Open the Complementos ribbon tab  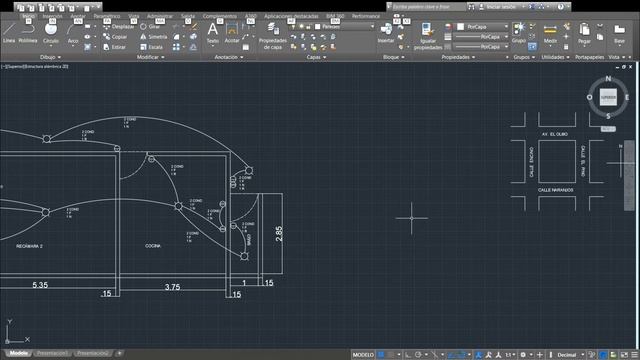(x=220, y=16)
